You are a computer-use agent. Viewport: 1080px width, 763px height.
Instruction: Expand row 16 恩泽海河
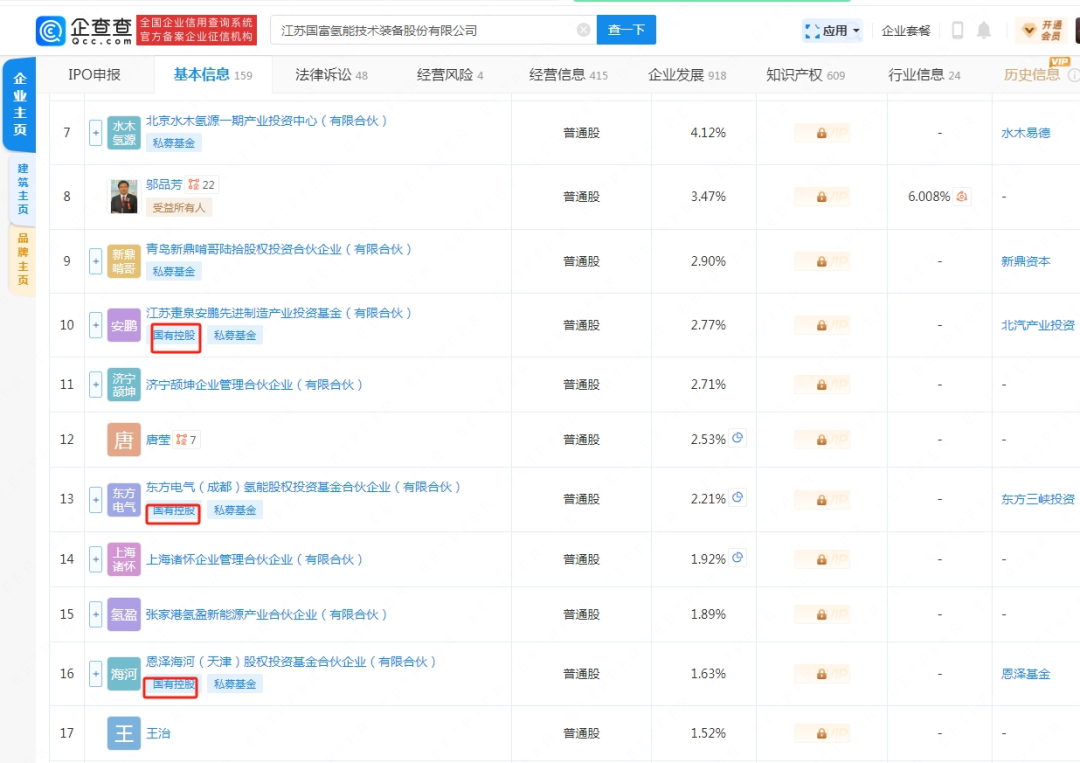pos(96,673)
